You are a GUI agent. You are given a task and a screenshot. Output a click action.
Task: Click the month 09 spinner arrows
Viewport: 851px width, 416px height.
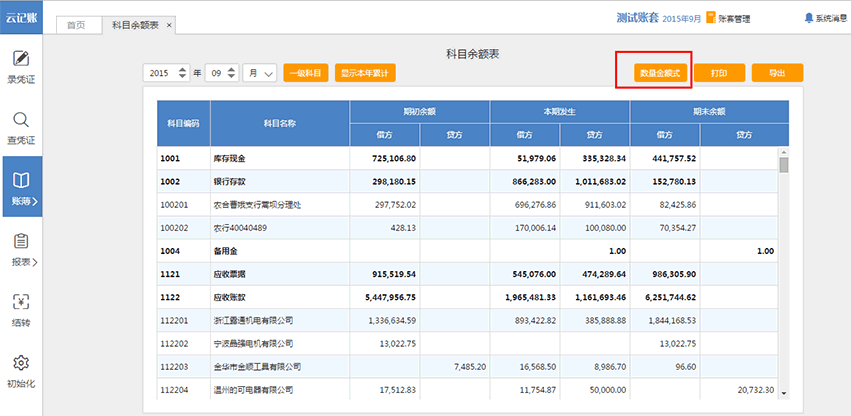(x=231, y=73)
